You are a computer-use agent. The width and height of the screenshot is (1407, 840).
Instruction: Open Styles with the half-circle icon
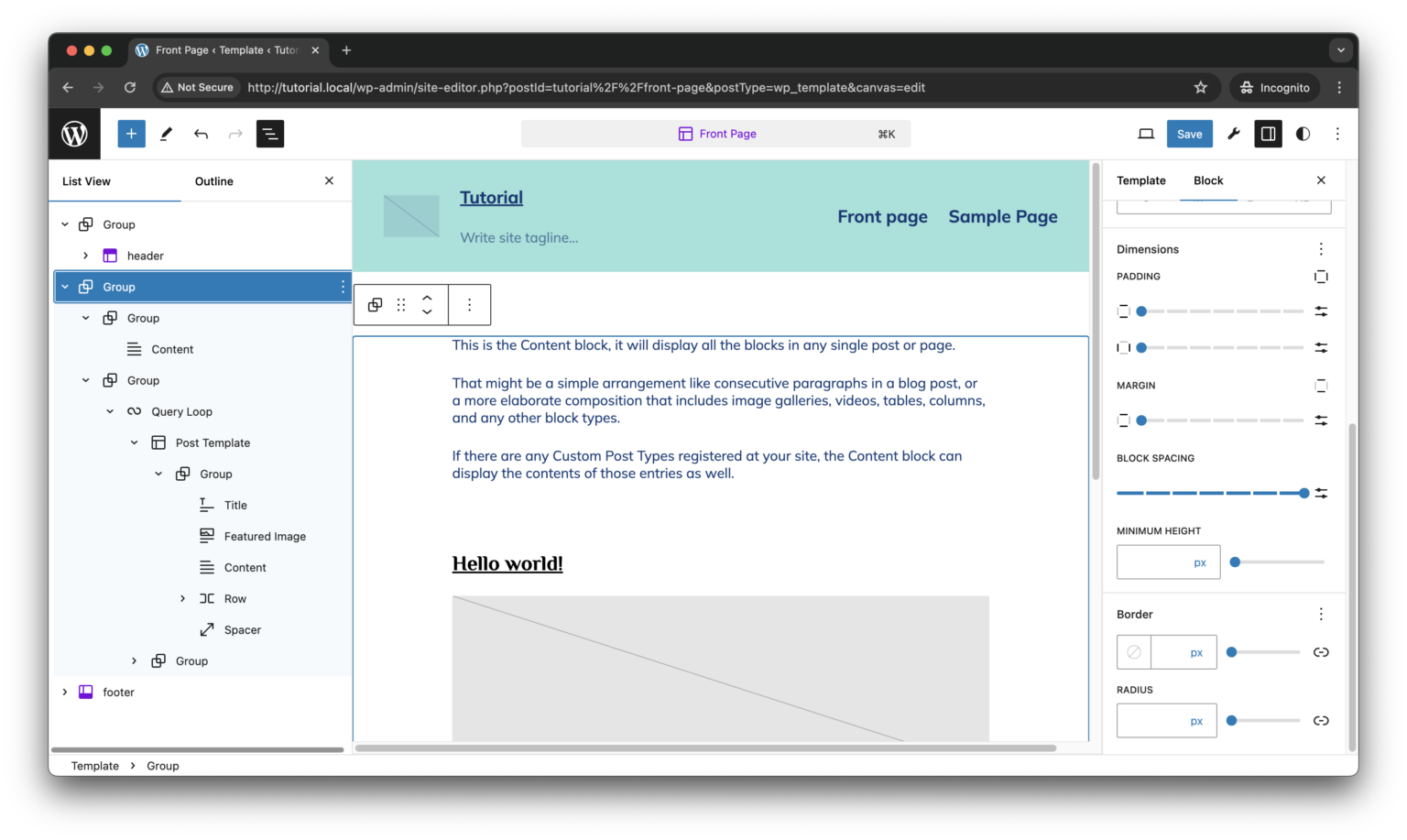pos(1302,133)
